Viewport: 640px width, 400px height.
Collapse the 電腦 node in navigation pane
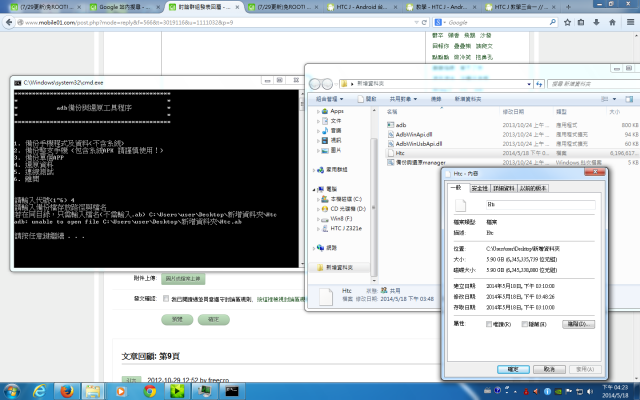pyautogui.click(x=314, y=189)
